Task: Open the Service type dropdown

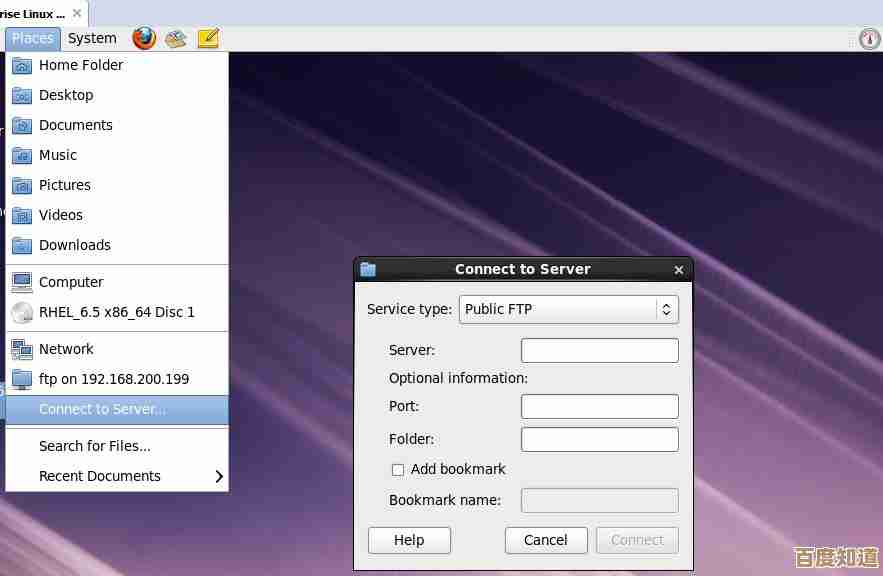Action: 568,309
